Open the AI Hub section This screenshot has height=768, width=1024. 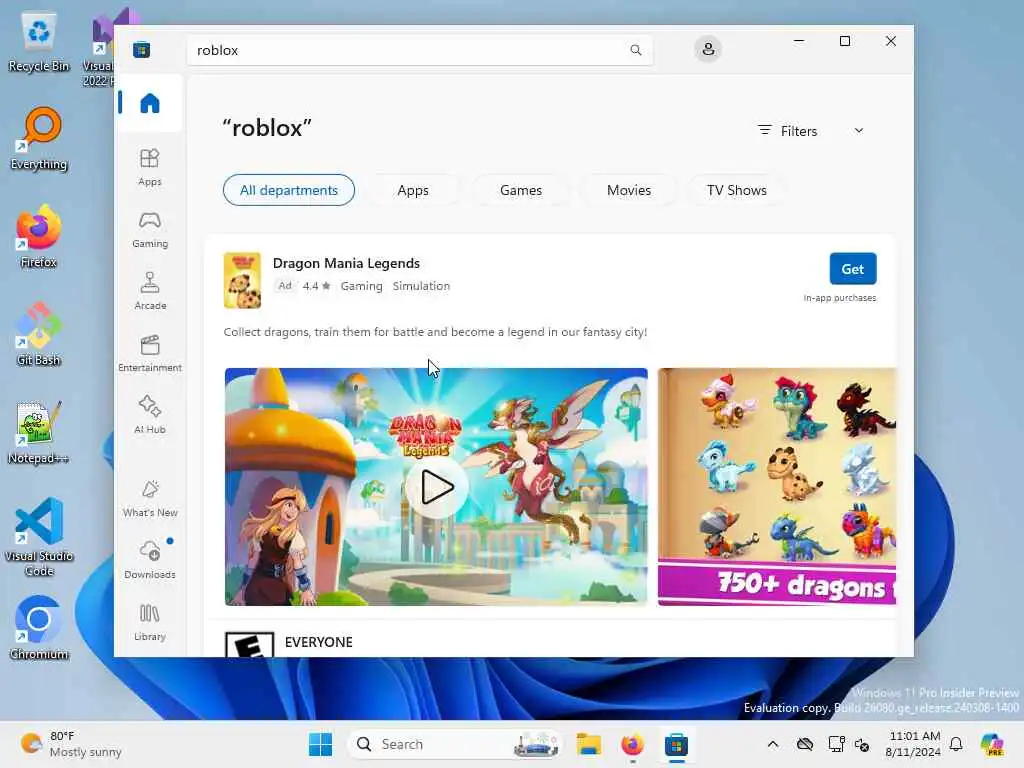(150, 415)
